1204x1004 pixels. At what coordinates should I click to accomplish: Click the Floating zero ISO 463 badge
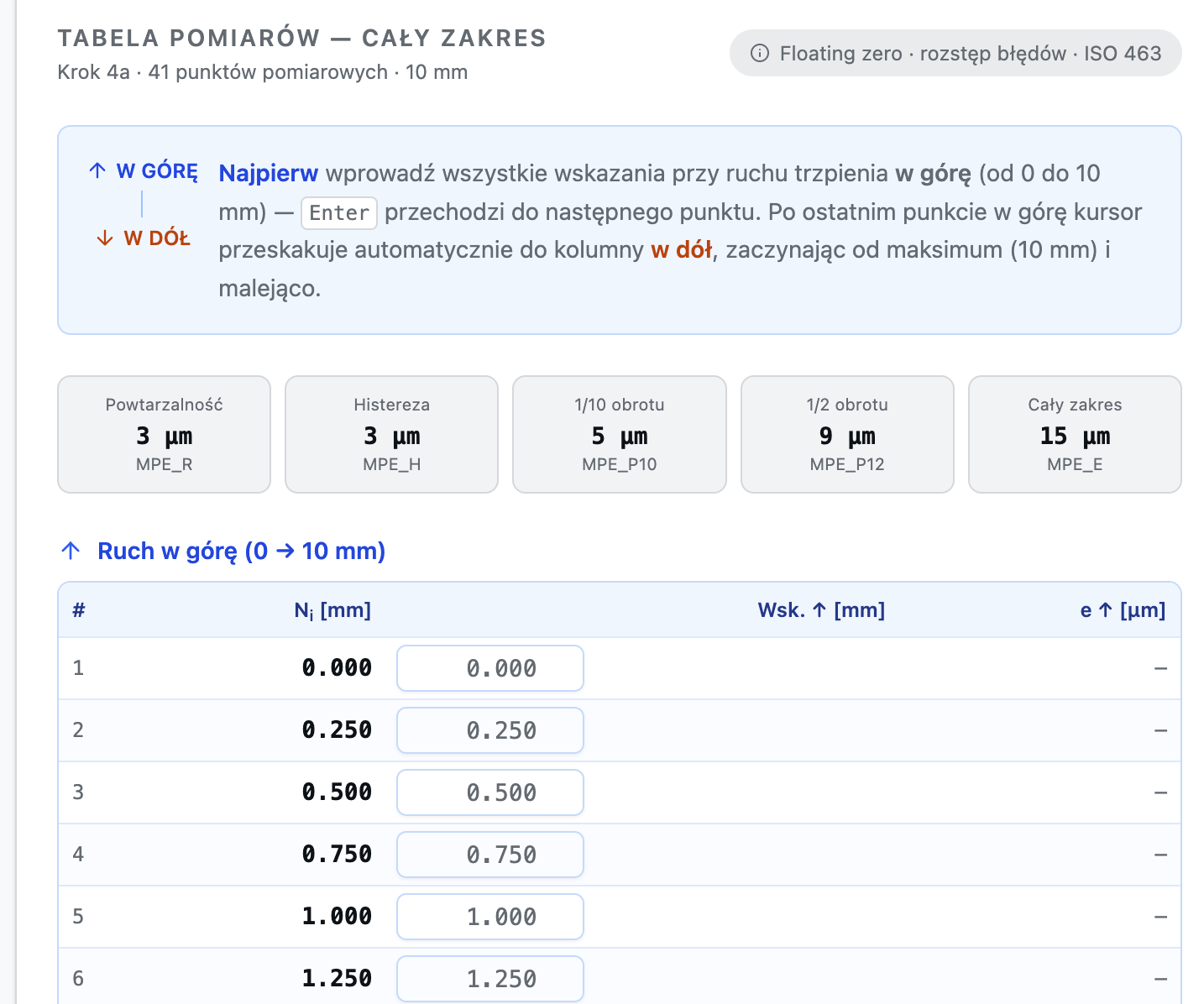955,54
